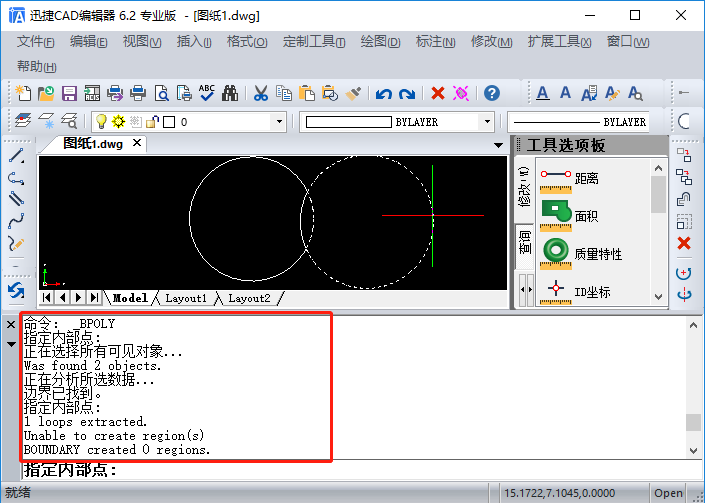
Task: Open the 标注(N) menu
Action: pos(435,42)
